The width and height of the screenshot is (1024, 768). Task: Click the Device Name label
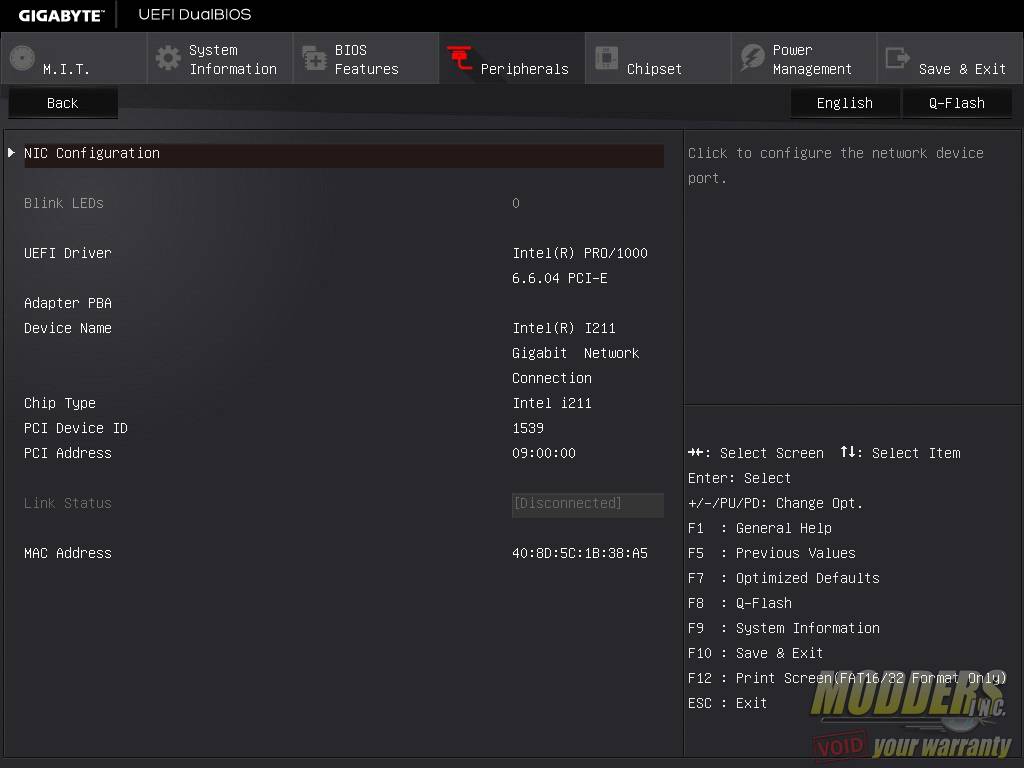[68, 328]
